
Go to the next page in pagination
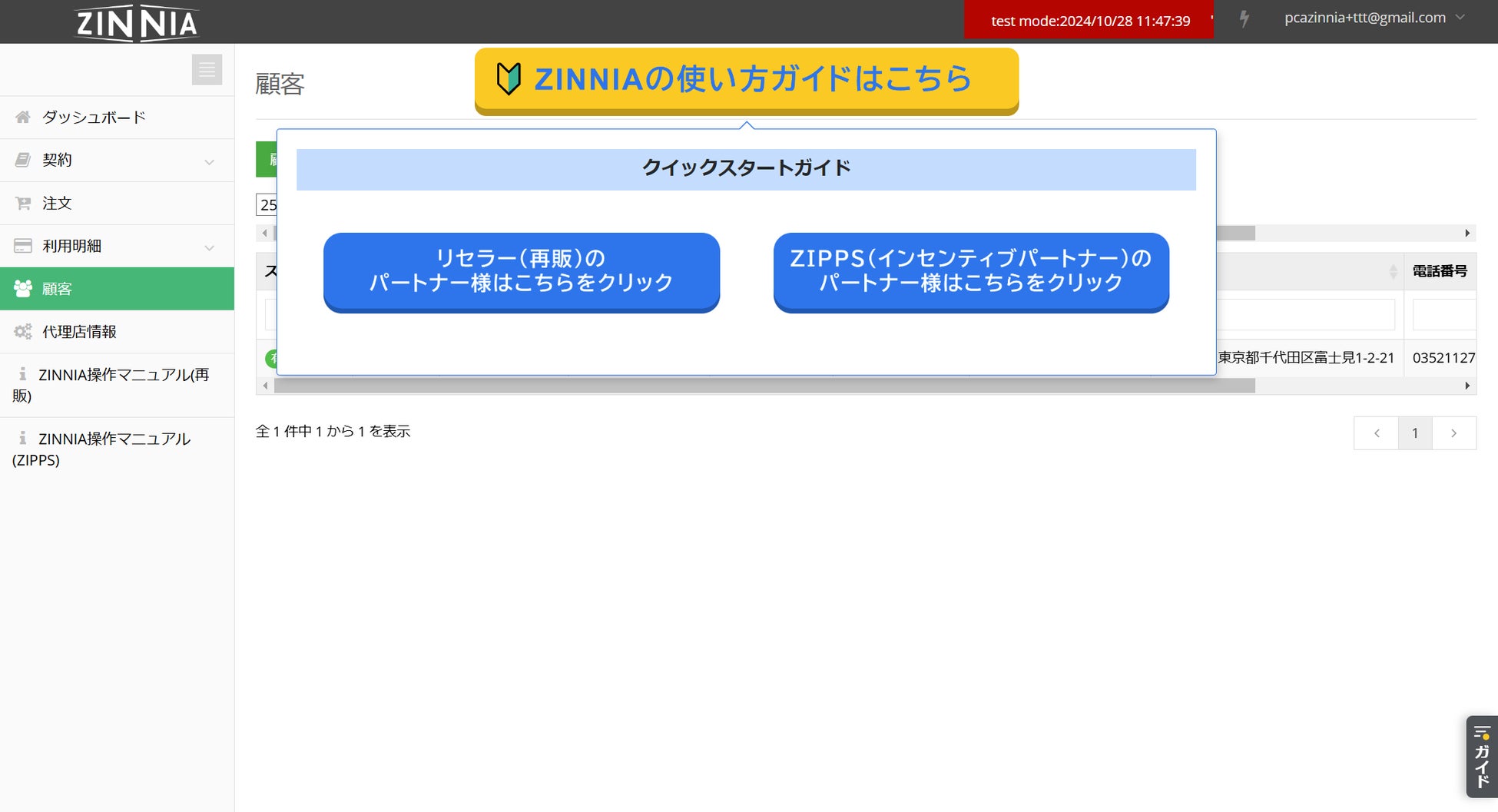1453,433
